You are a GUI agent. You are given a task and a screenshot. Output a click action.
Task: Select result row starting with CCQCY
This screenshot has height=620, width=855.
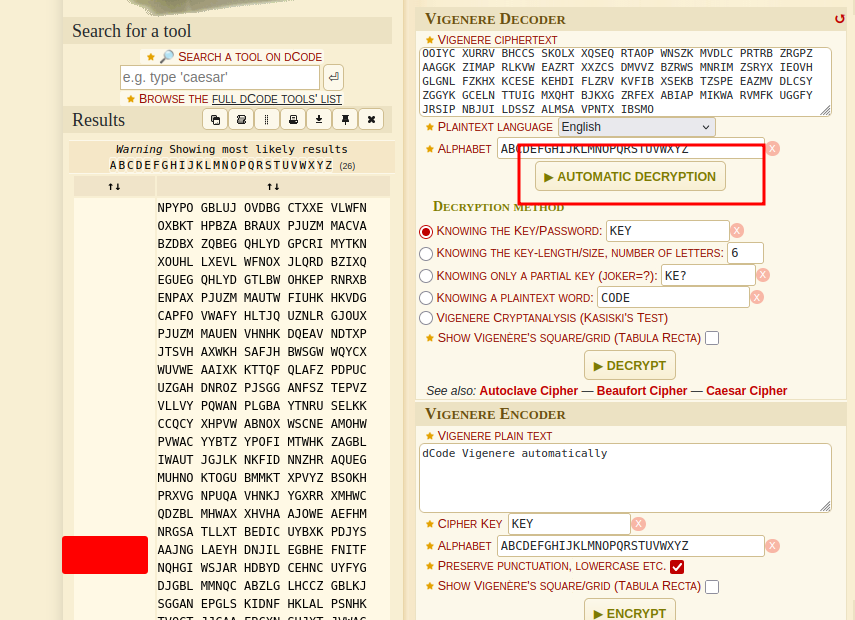pos(262,424)
